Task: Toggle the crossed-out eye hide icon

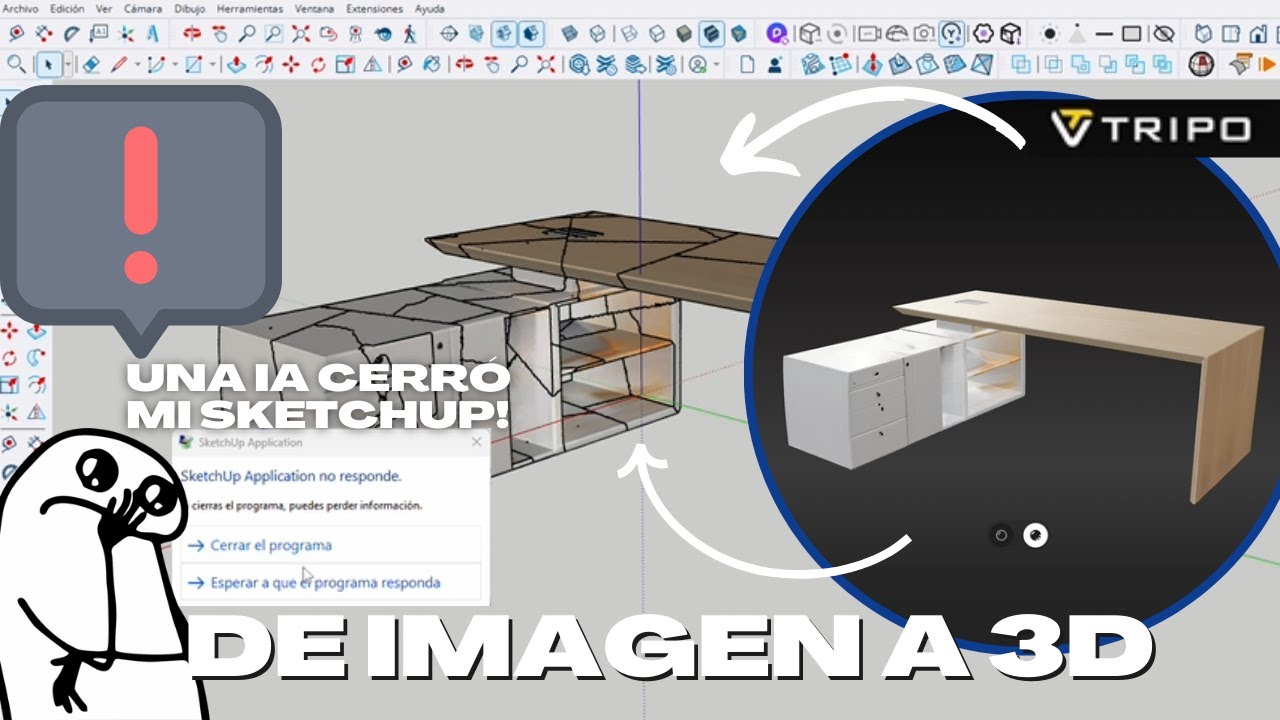Action: pyautogui.click(x=1163, y=33)
